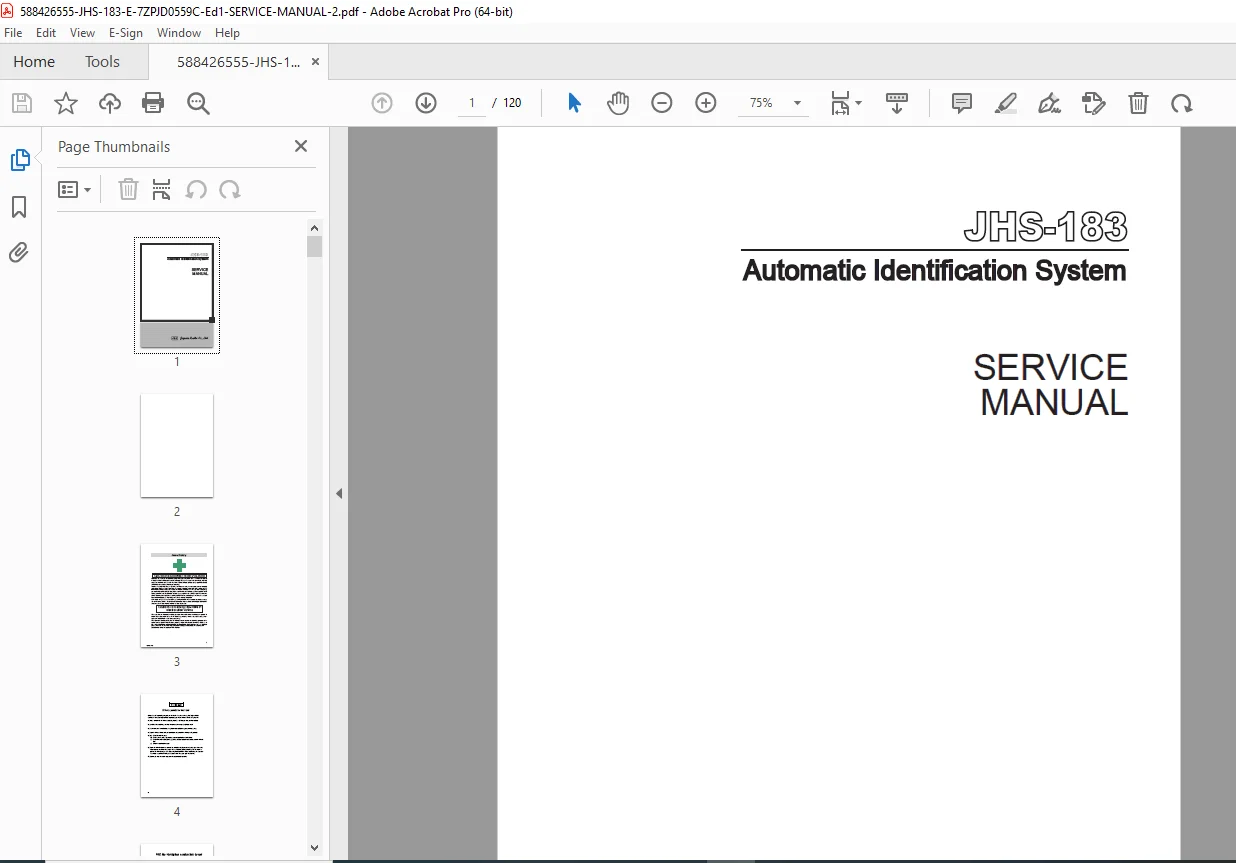Select page 4 thumbnail
Viewport: 1236px width, 863px height.
pyautogui.click(x=177, y=746)
